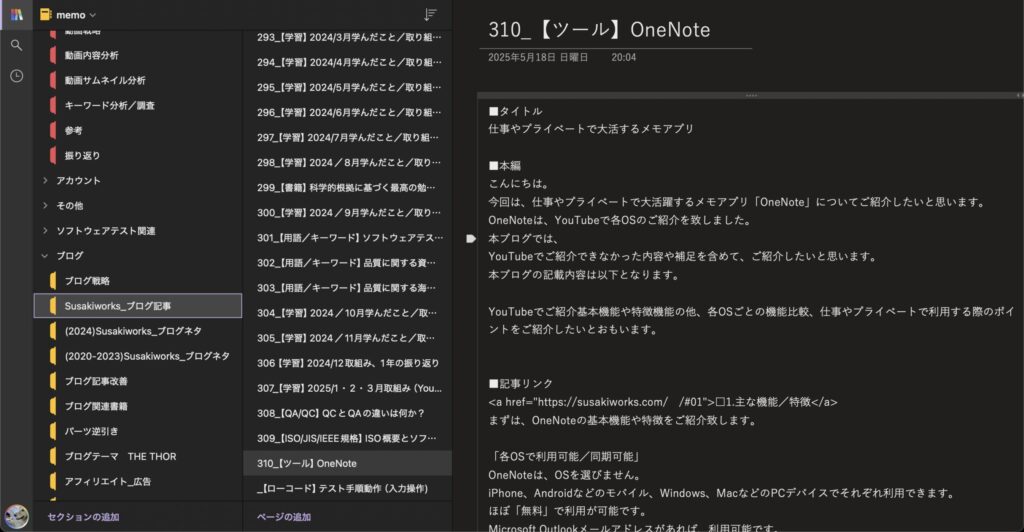Image resolution: width=1024 pixels, height=532 pixels.
Task: Click the note date 2025年5月18日 日曜日
Action: coord(537,57)
